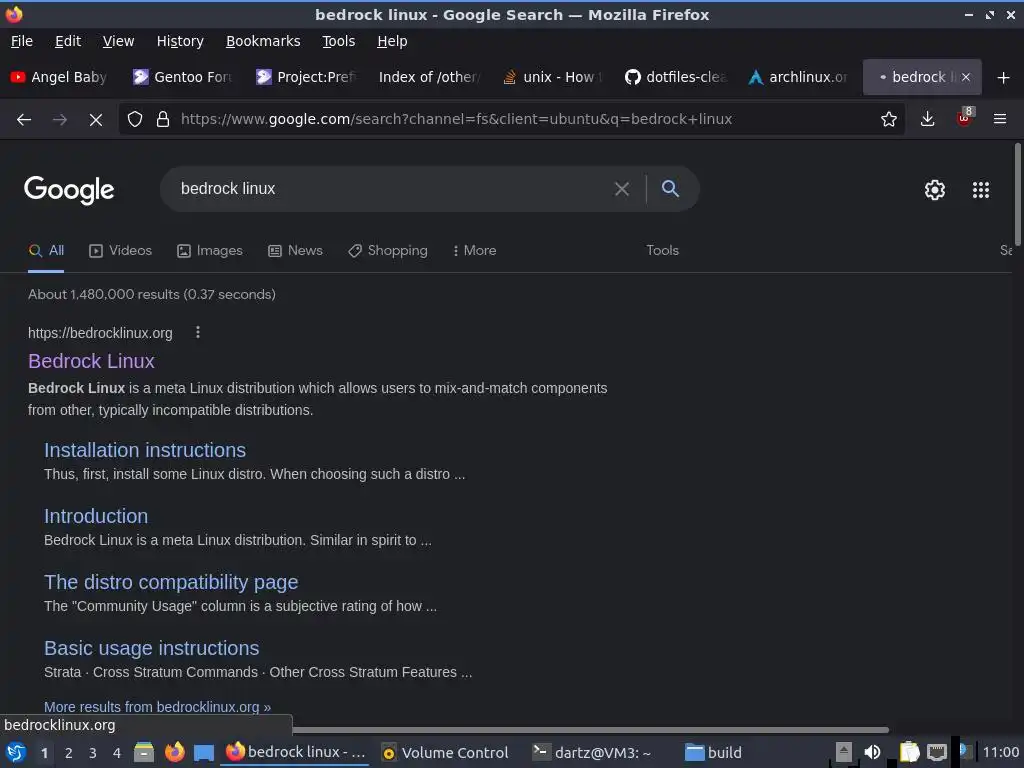Open the Google apps grid
The width and height of the screenshot is (1024, 768).
(980, 190)
